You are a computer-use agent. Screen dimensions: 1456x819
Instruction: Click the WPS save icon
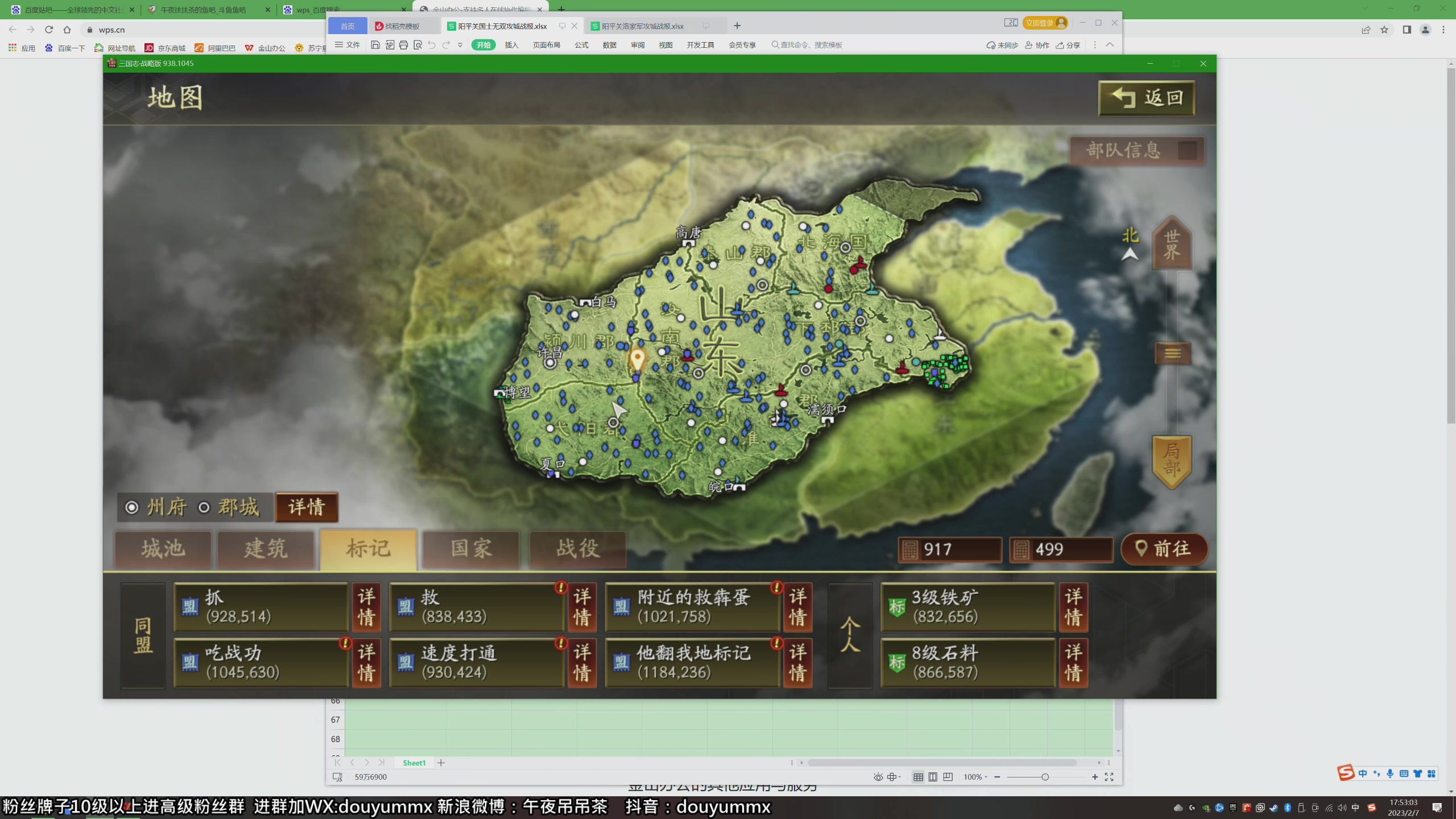point(375,45)
